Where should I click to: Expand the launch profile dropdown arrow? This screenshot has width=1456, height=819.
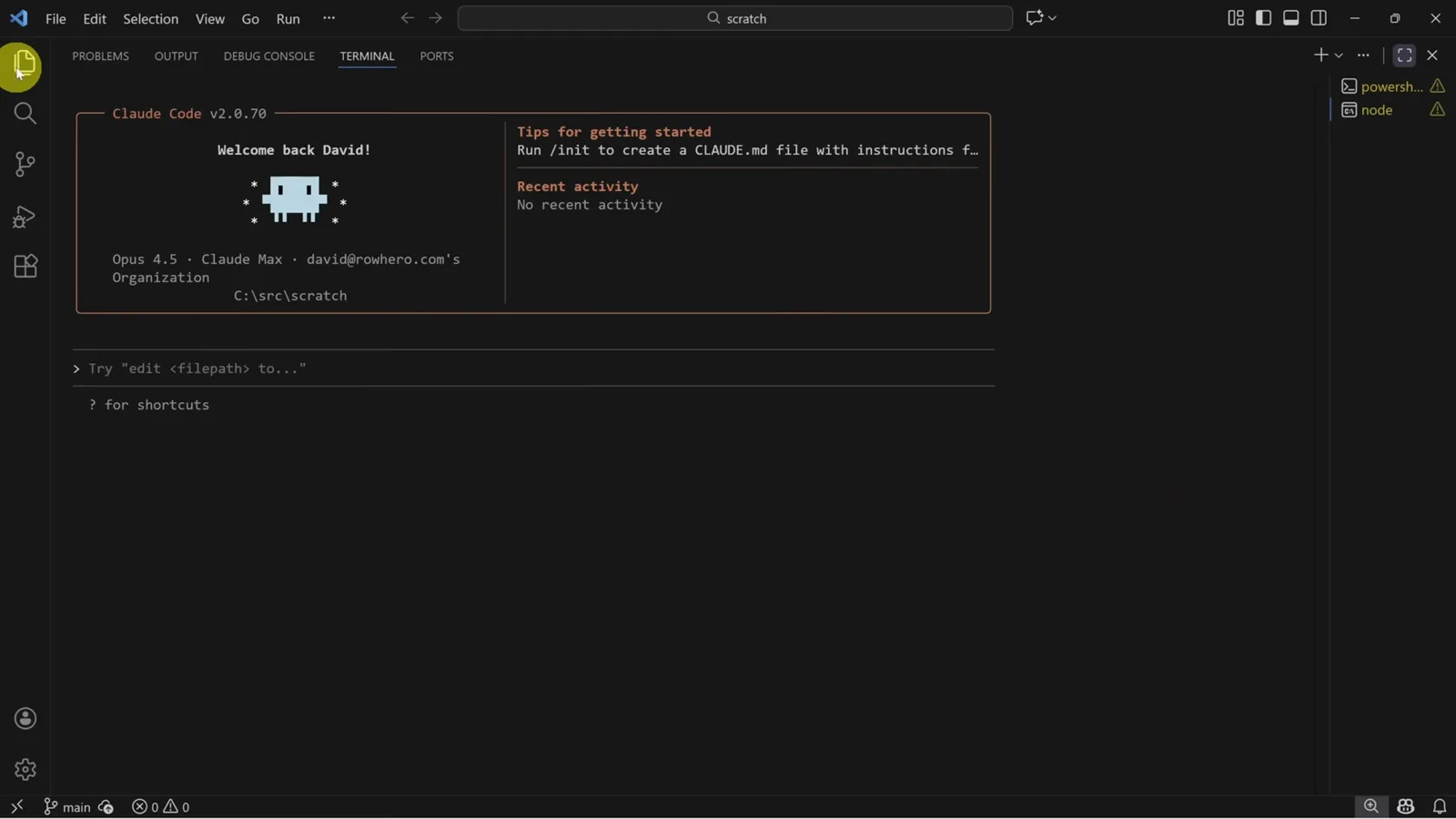pyautogui.click(x=1339, y=56)
